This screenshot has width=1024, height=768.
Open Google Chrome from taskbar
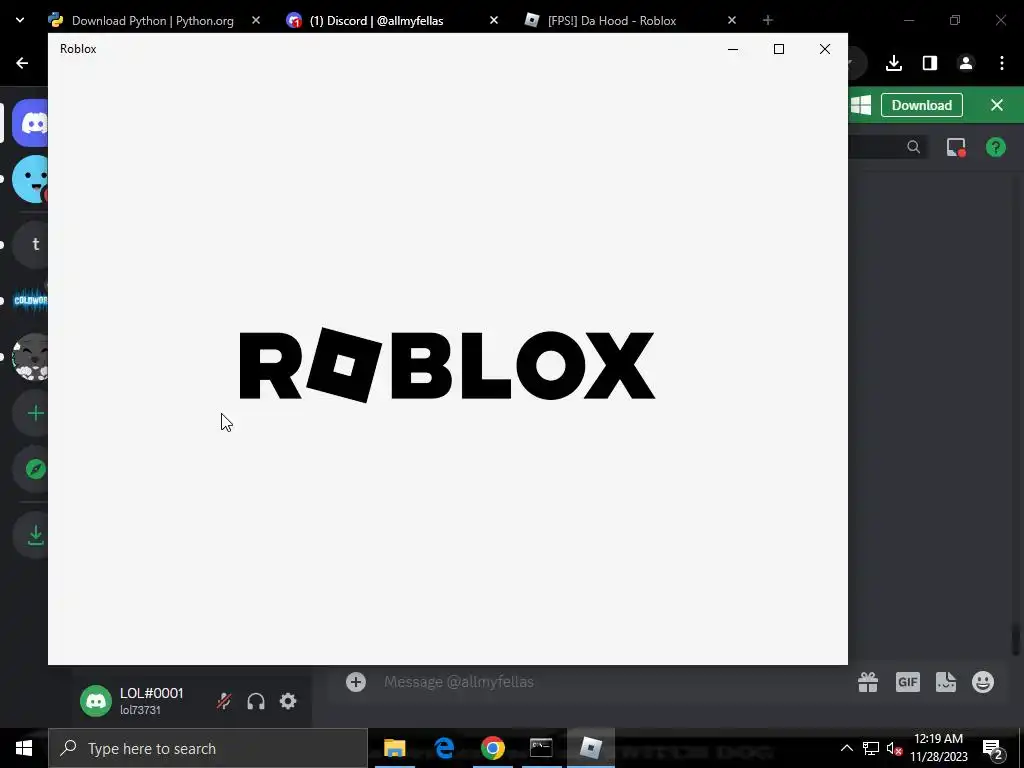(493, 748)
